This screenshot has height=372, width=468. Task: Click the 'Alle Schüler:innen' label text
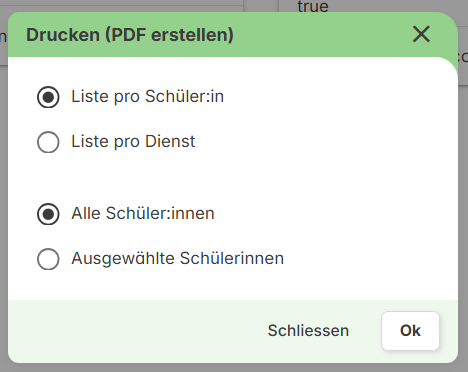(x=143, y=213)
